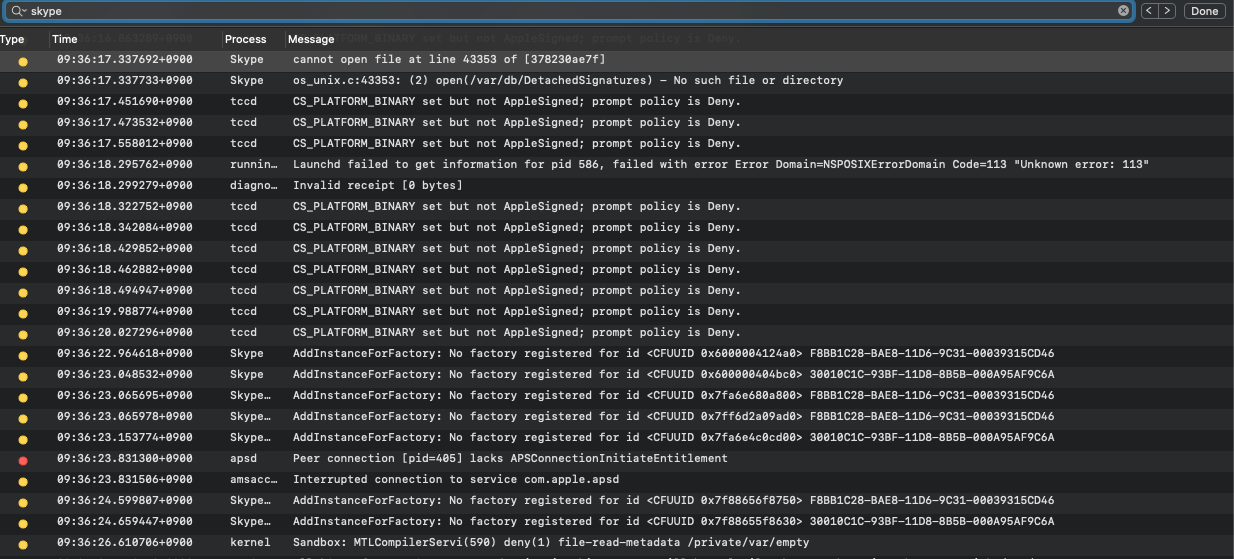The image size is (1234, 559).
Task: Clear the 'skype' search text
Action: (1123, 11)
